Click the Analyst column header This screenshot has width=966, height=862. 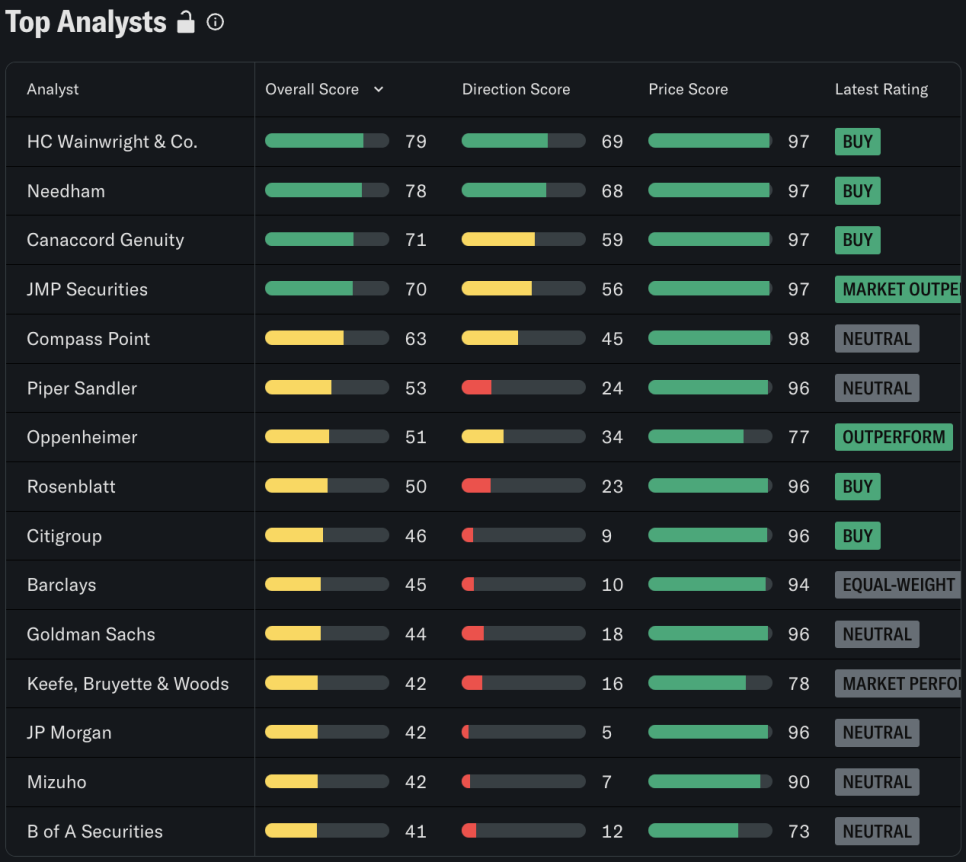[x=52, y=89]
